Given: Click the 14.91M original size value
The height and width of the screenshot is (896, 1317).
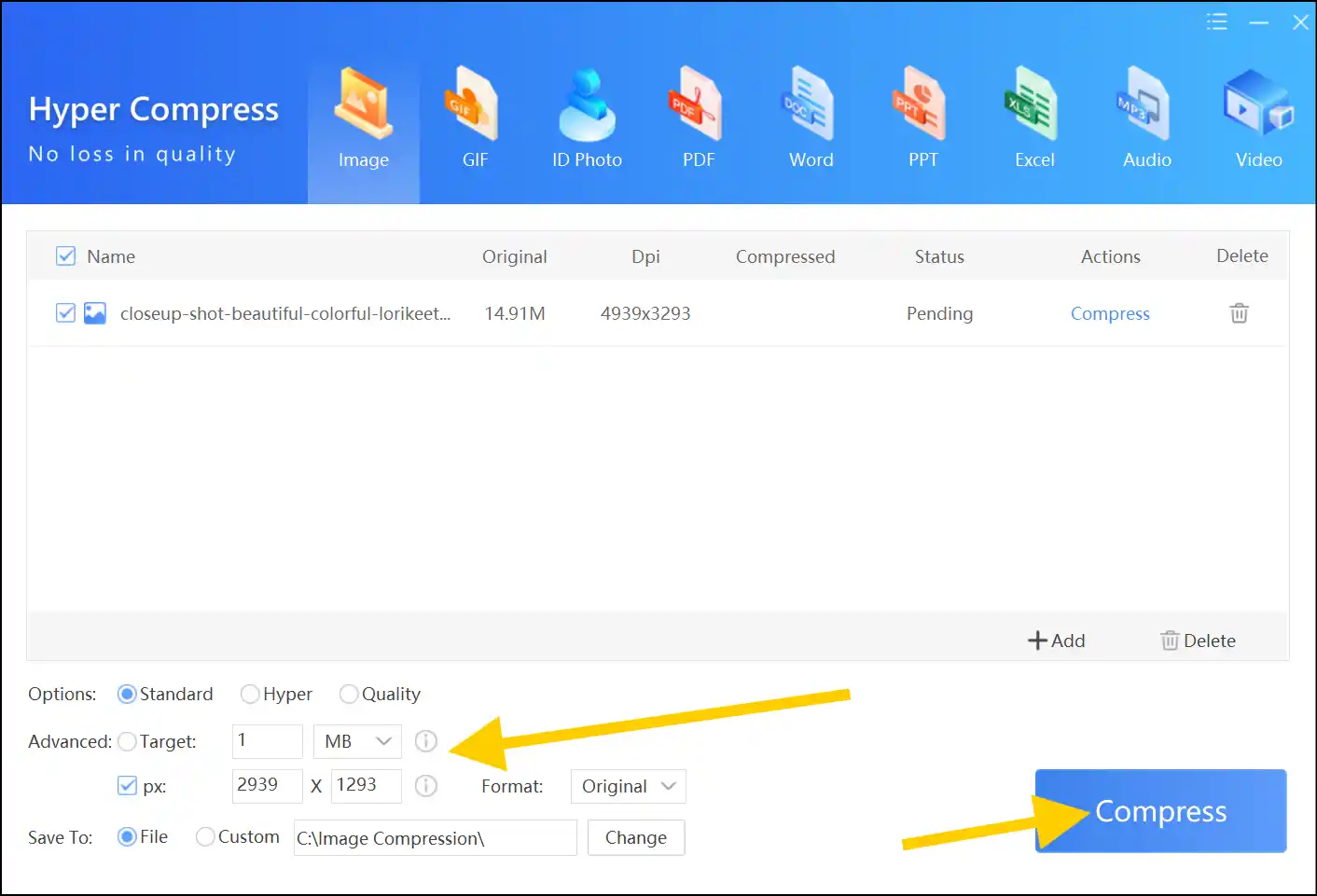Looking at the screenshot, I should point(515,313).
